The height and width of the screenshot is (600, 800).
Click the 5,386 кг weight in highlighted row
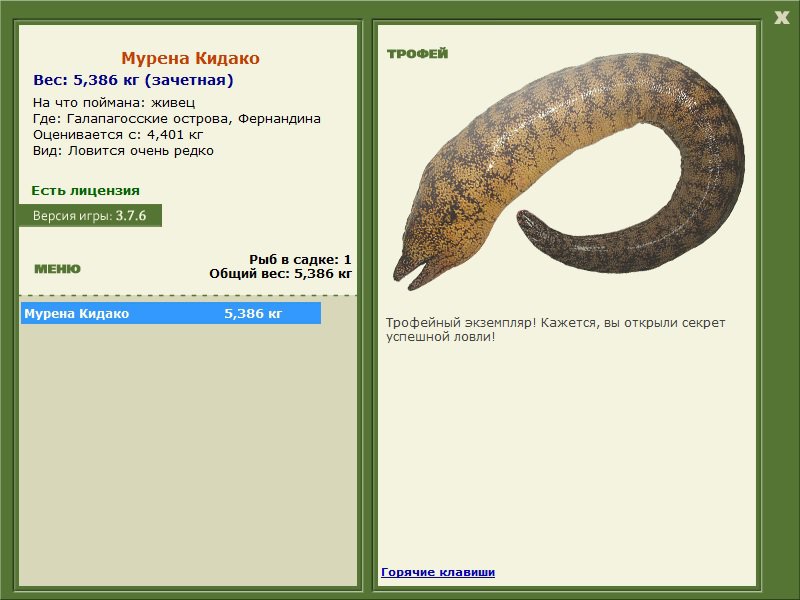[x=253, y=313]
